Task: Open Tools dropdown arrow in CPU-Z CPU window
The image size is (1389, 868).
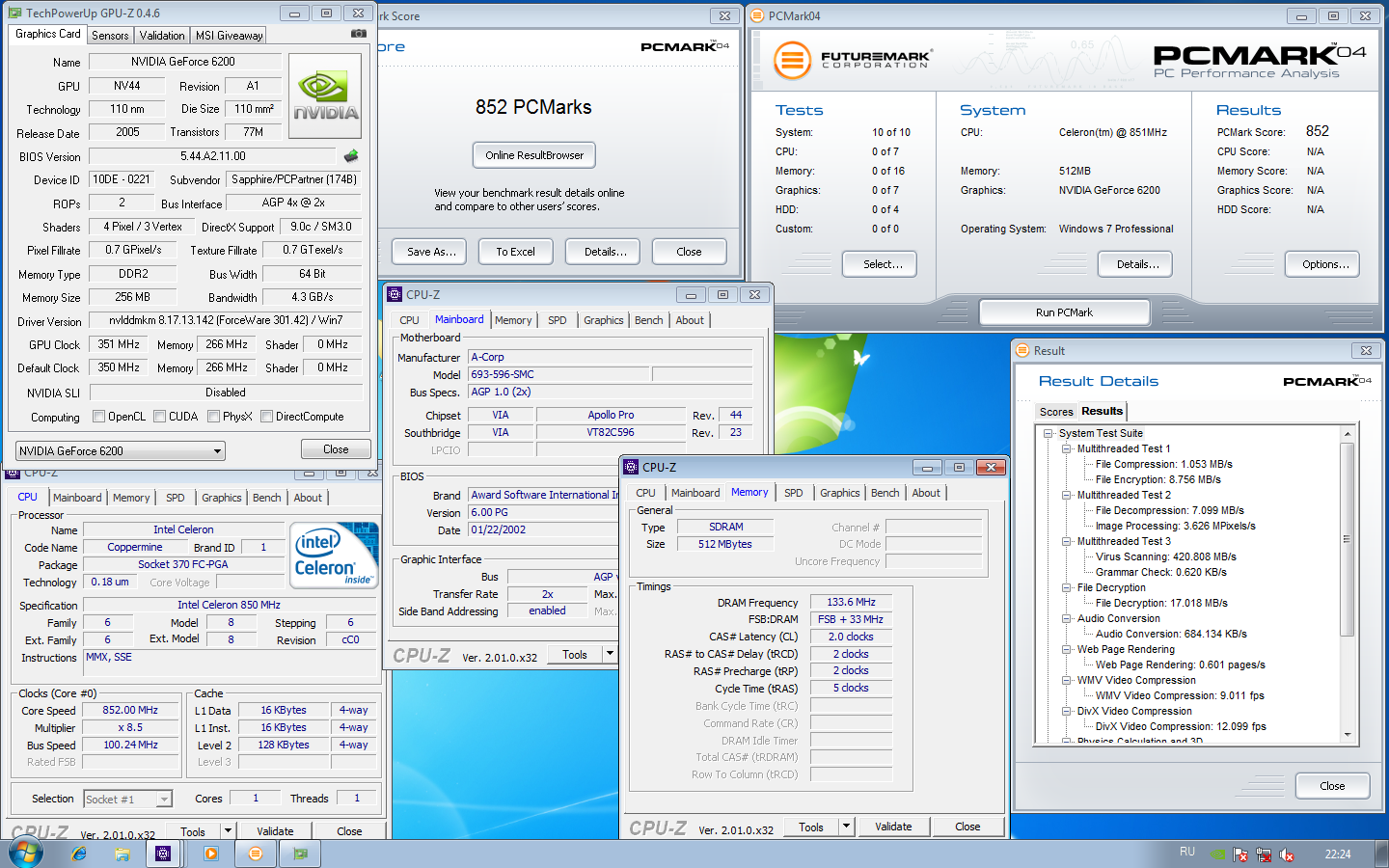Action: click(228, 831)
